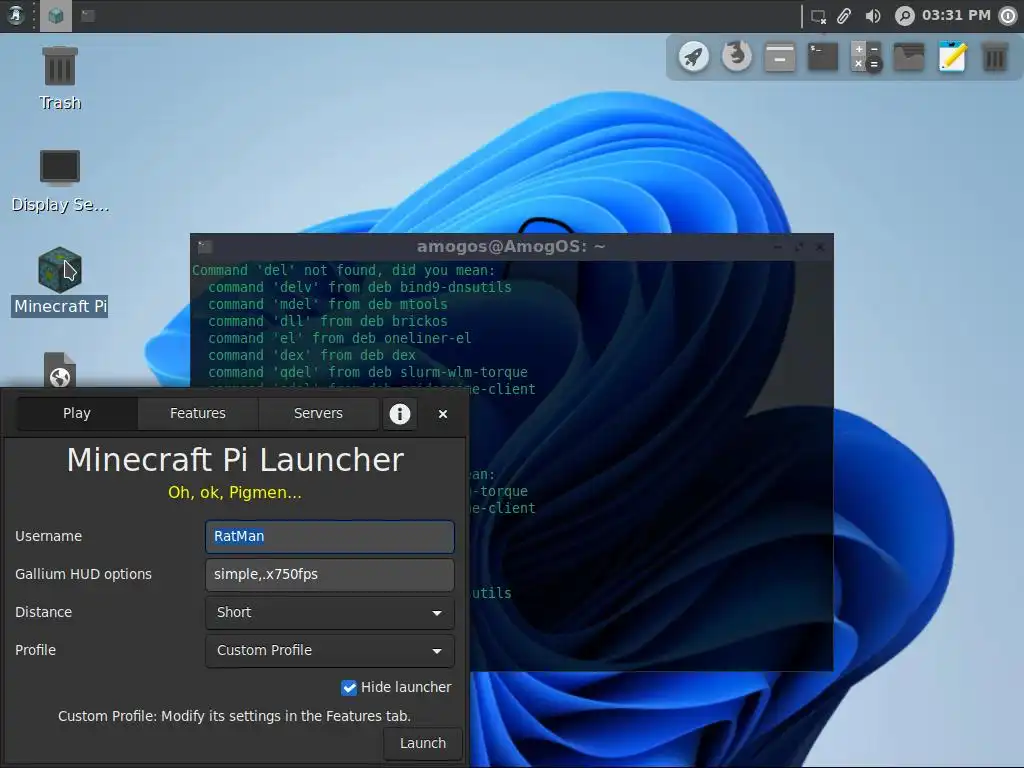Image resolution: width=1024 pixels, height=768 pixels.
Task: Launch the rocket app launcher in dock
Action: click(694, 57)
